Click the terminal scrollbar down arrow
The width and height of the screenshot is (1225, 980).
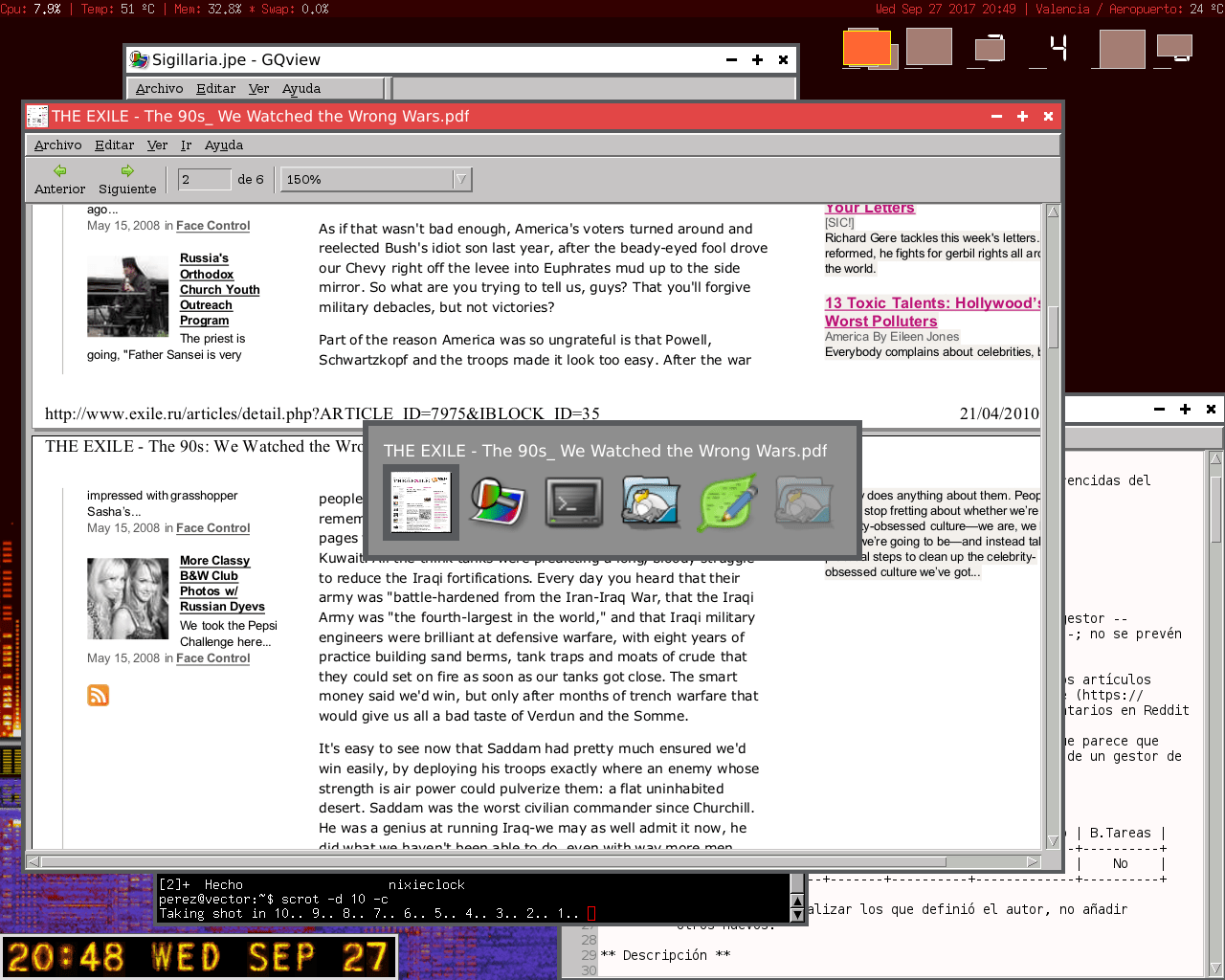(x=797, y=914)
